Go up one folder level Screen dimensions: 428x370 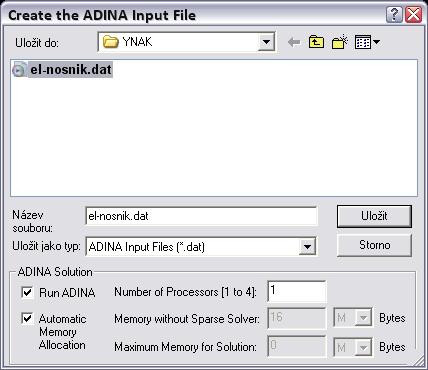click(x=316, y=42)
